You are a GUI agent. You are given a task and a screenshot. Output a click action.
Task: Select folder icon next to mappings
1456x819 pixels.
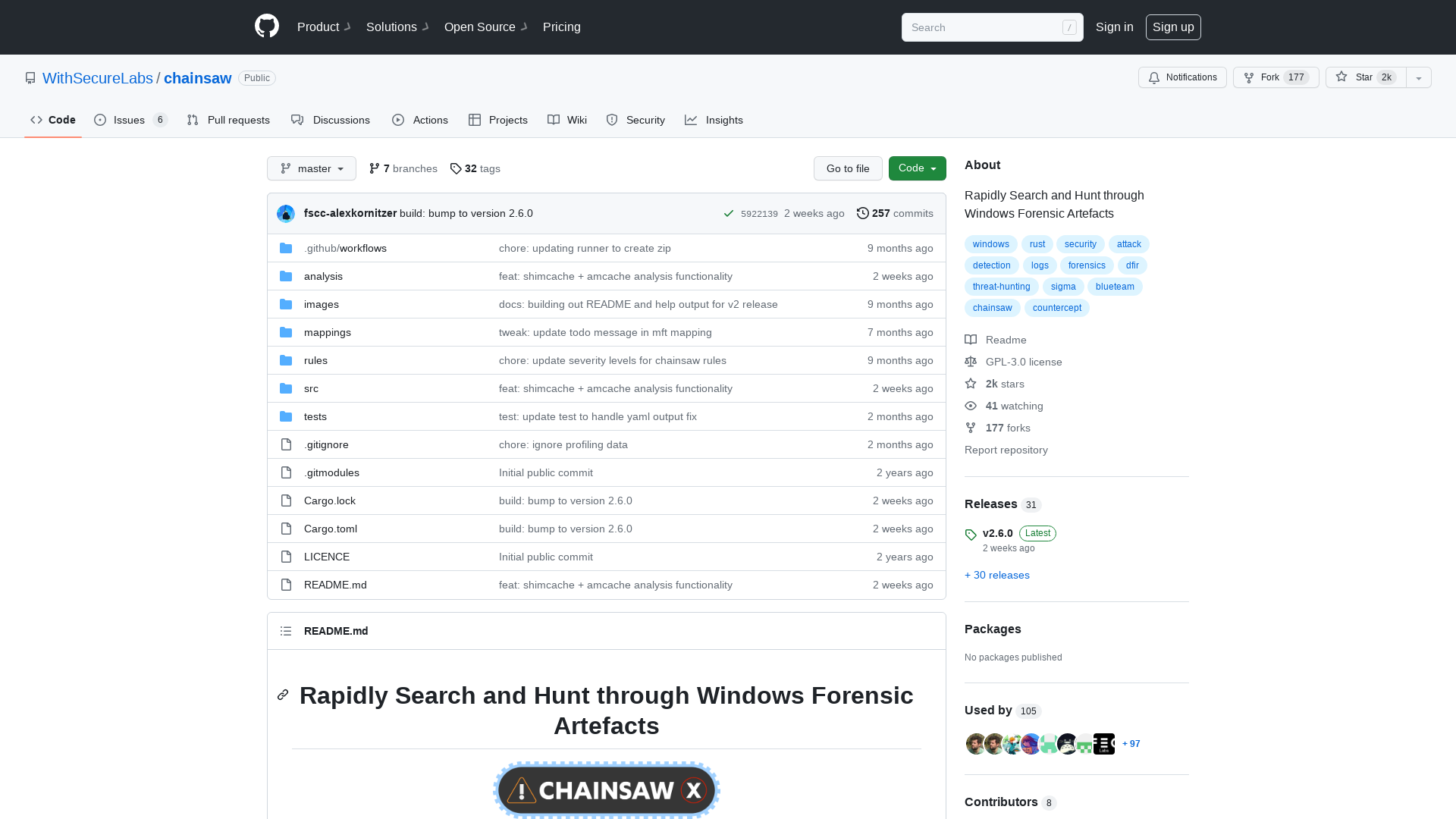286,332
